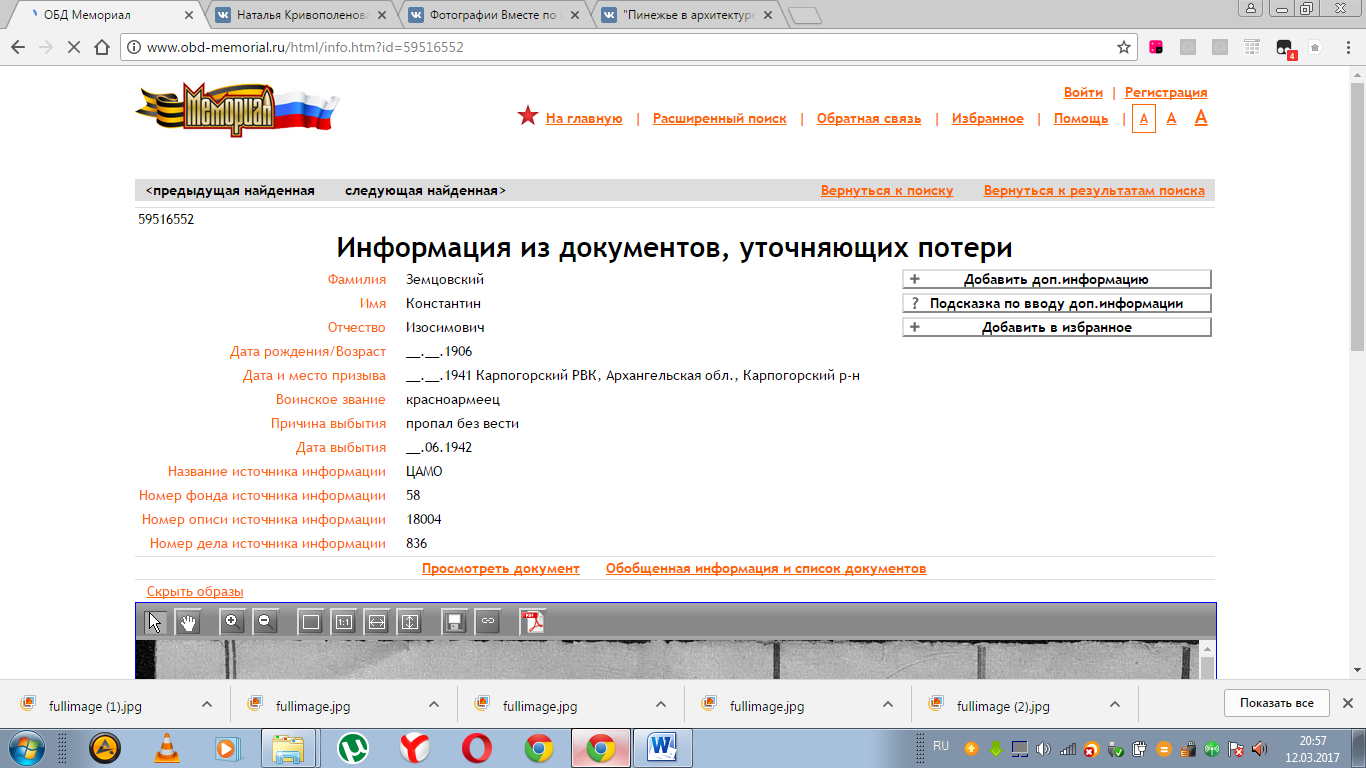Click 'Скрыть образы' link
1366x768 pixels.
[195, 591]
